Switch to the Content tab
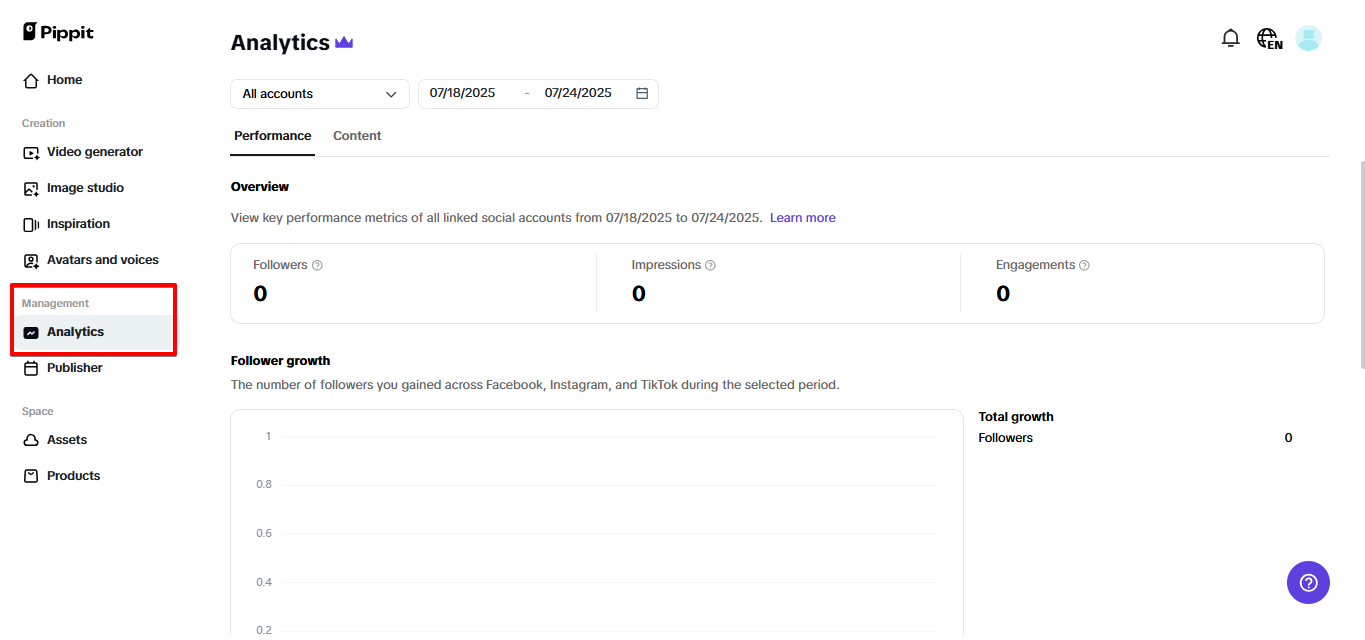The width and height of the screenshot is (1365, 640). pos(357,135)
